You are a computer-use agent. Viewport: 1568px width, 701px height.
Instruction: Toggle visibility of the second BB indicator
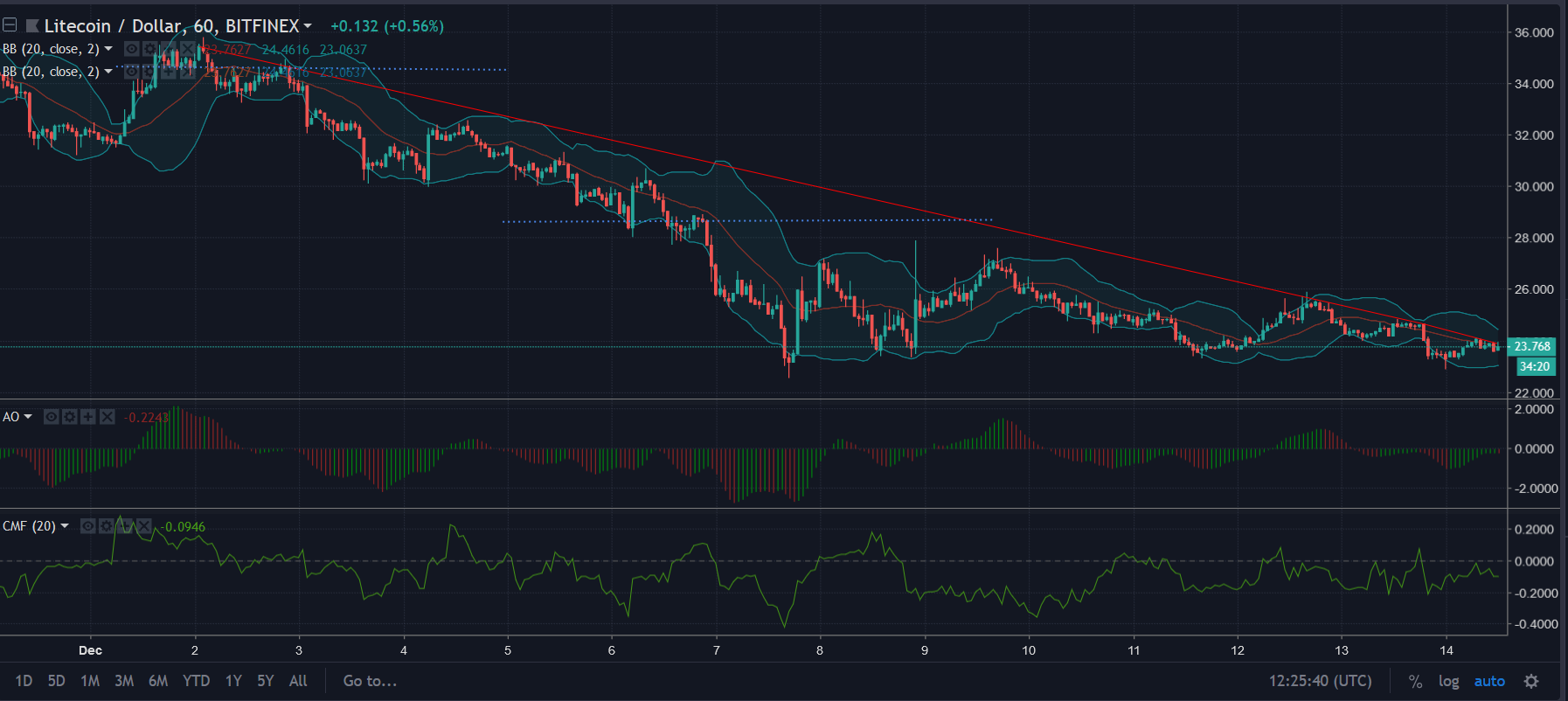[x=131, y=72]
